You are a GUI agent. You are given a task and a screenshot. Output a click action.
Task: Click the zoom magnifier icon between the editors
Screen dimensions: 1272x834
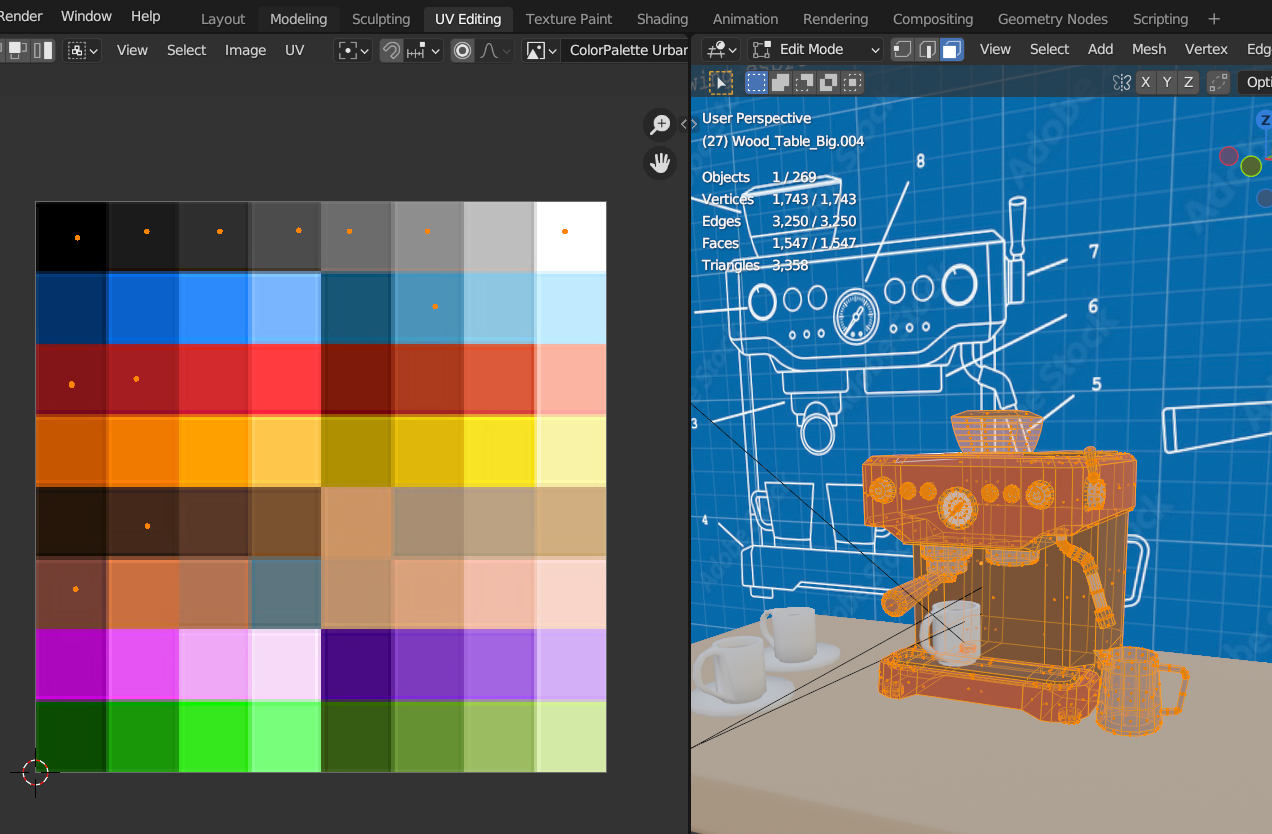(x=660, y=124)
